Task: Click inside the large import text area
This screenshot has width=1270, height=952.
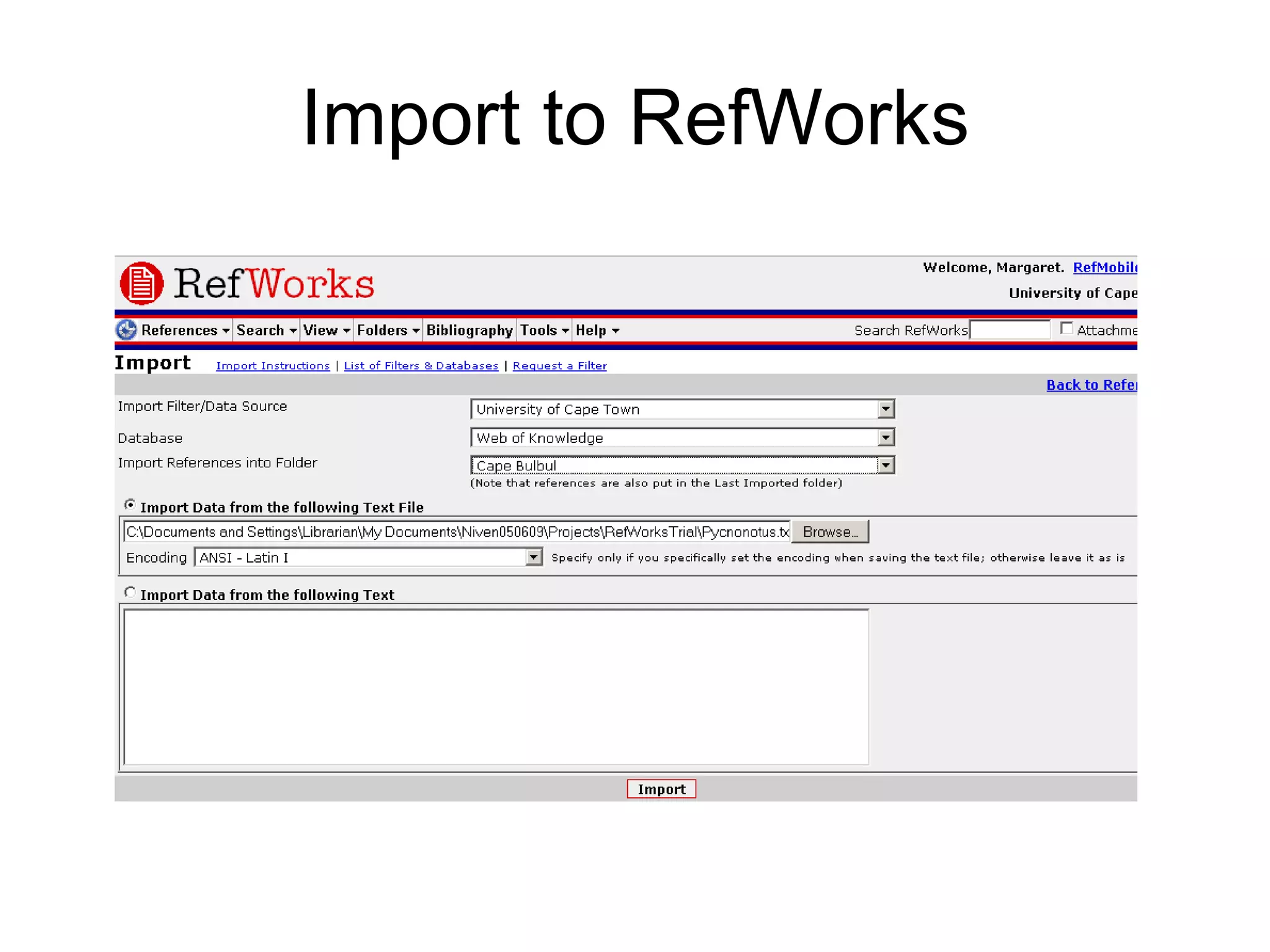Action: pyautogui.click(x=496, y=687)
